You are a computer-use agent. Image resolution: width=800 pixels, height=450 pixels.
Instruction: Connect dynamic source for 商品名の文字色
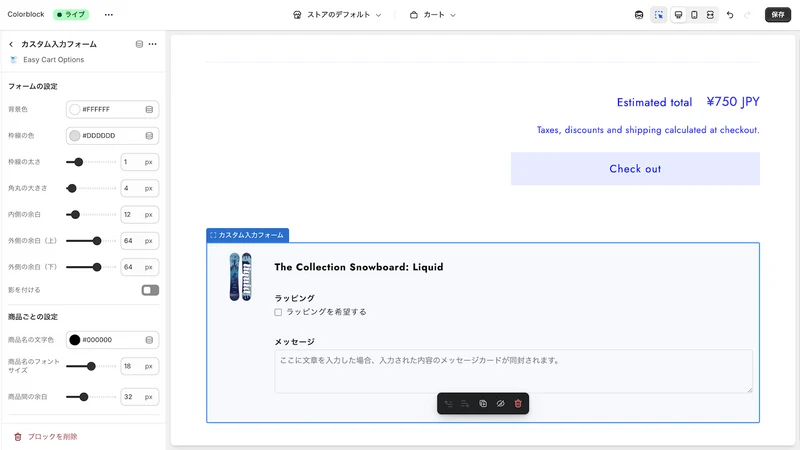coord(149,340)
